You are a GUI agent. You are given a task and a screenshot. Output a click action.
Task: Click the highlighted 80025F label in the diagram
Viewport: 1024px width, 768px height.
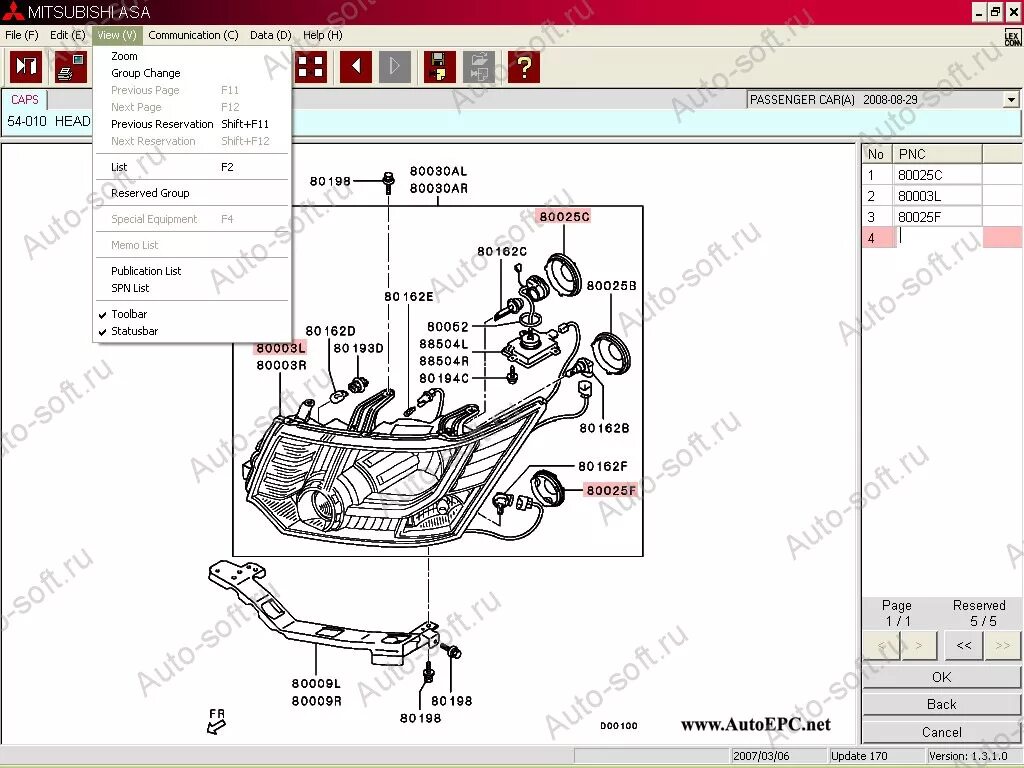[x=611, y=490]
